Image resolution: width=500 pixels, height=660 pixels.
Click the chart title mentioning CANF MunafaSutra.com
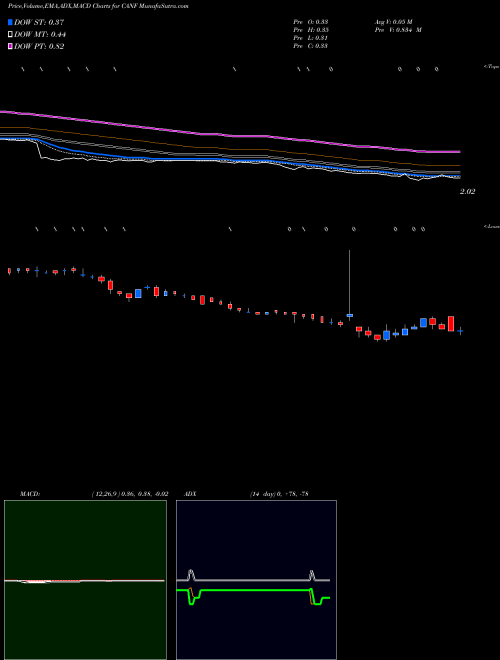pos(98,6)
